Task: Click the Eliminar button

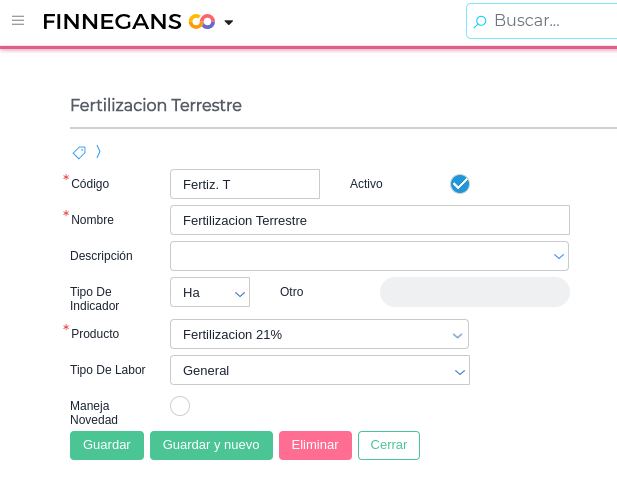Action: [x=315, y=445]
